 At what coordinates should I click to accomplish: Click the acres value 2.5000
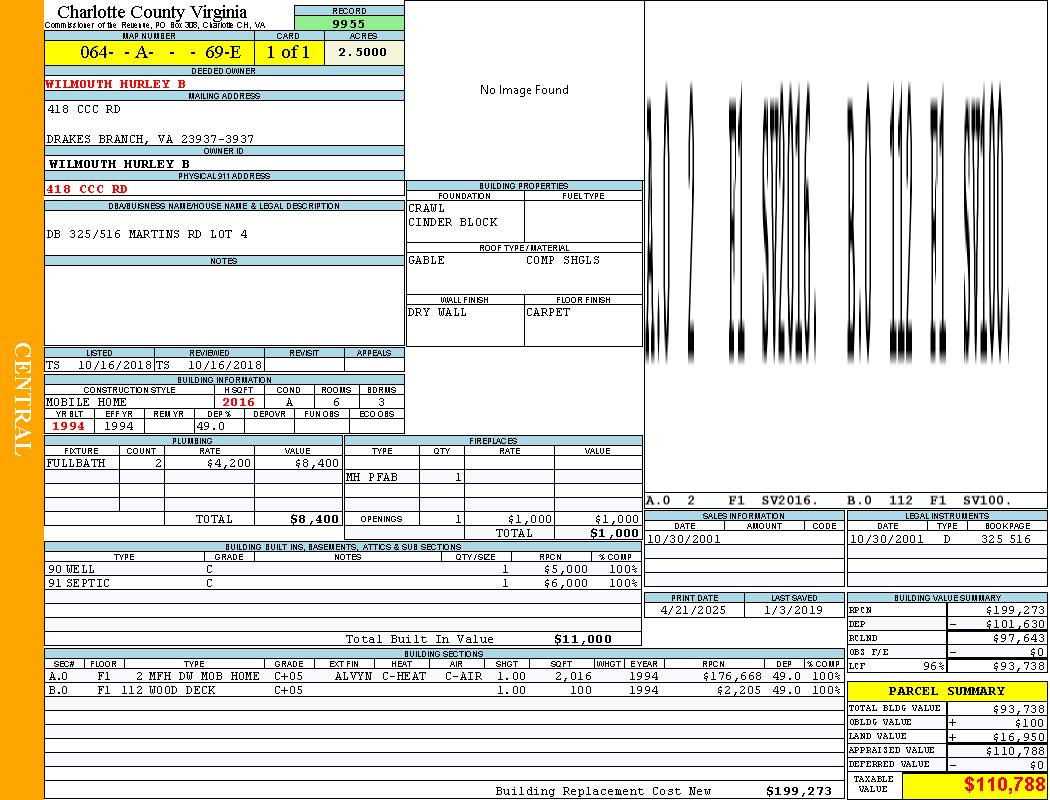pyautogui.click(x=363, y=52)
